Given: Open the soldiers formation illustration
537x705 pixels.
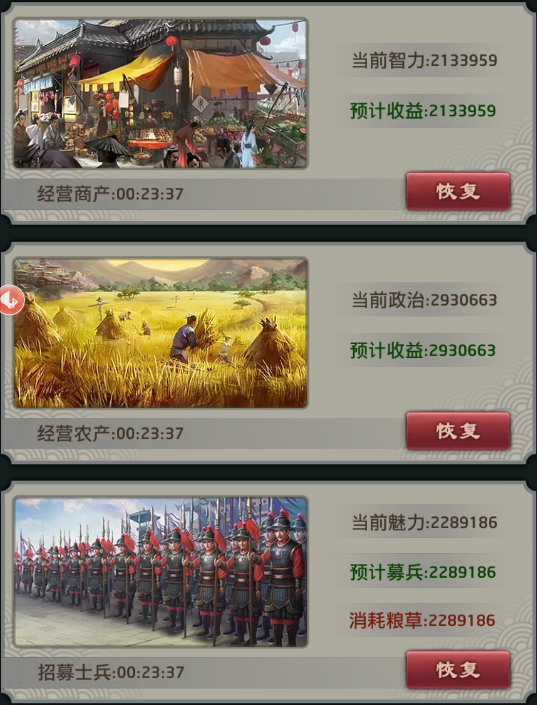Looking at the screenshot, I should tap(161, 572).
